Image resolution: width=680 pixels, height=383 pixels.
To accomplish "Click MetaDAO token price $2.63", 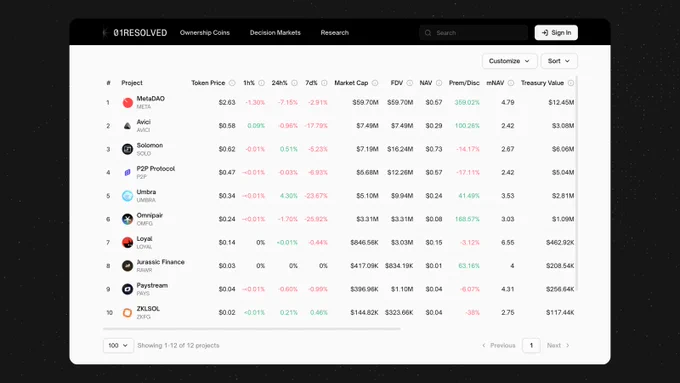I will [x=227, y=103].
